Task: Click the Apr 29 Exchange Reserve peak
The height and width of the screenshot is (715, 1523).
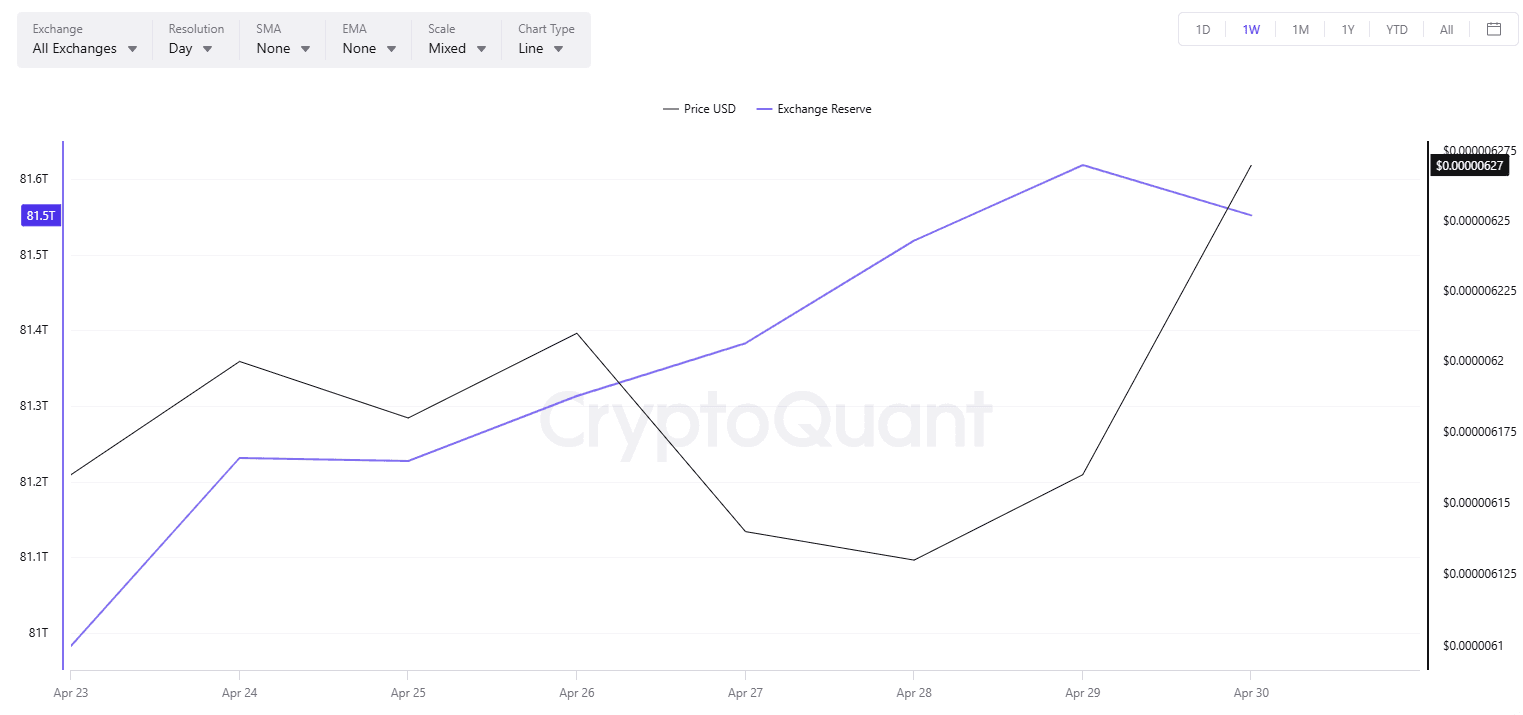Action: (1082, 165)
